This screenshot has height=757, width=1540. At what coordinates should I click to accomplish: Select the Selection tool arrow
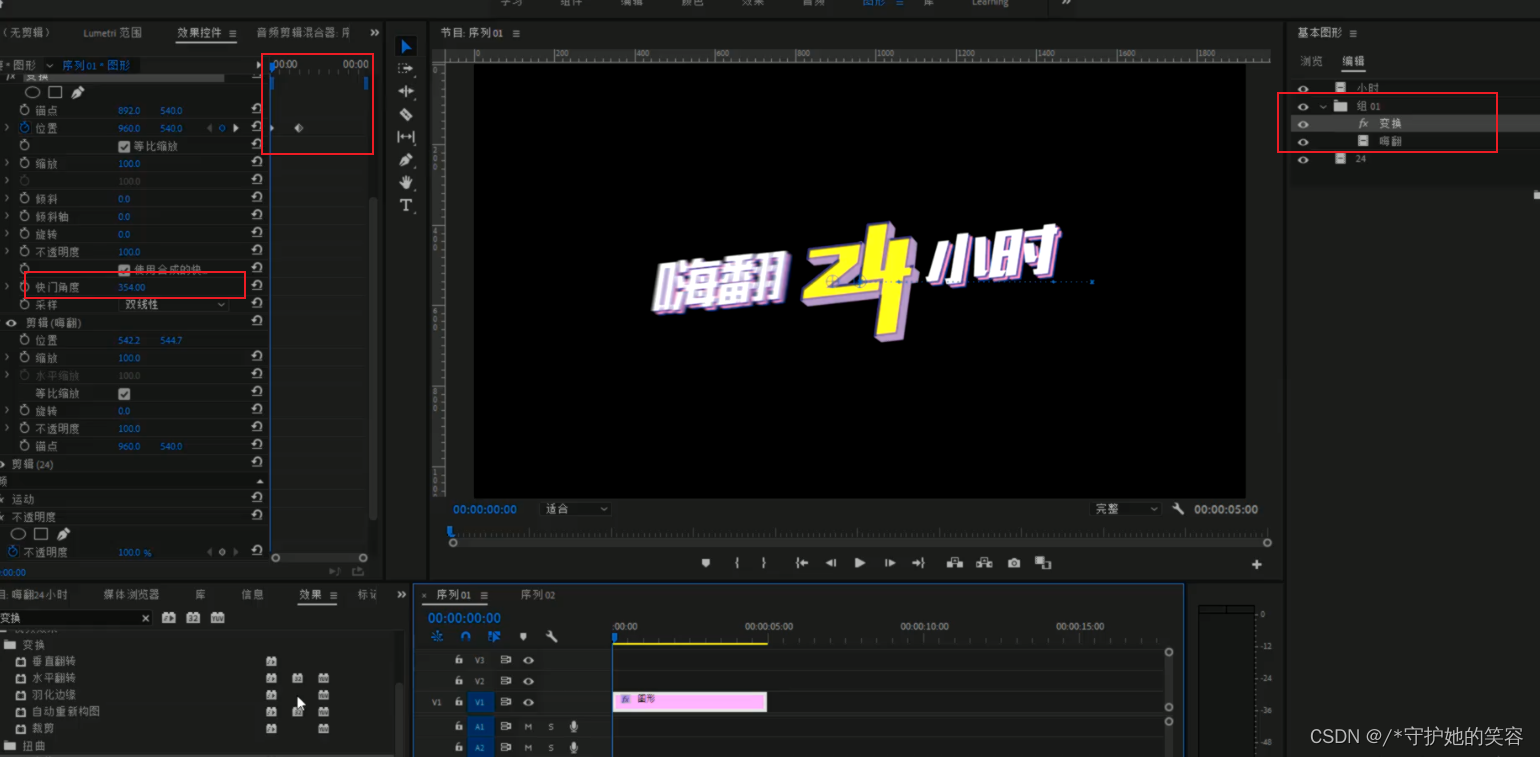click(x=406, y=46)
